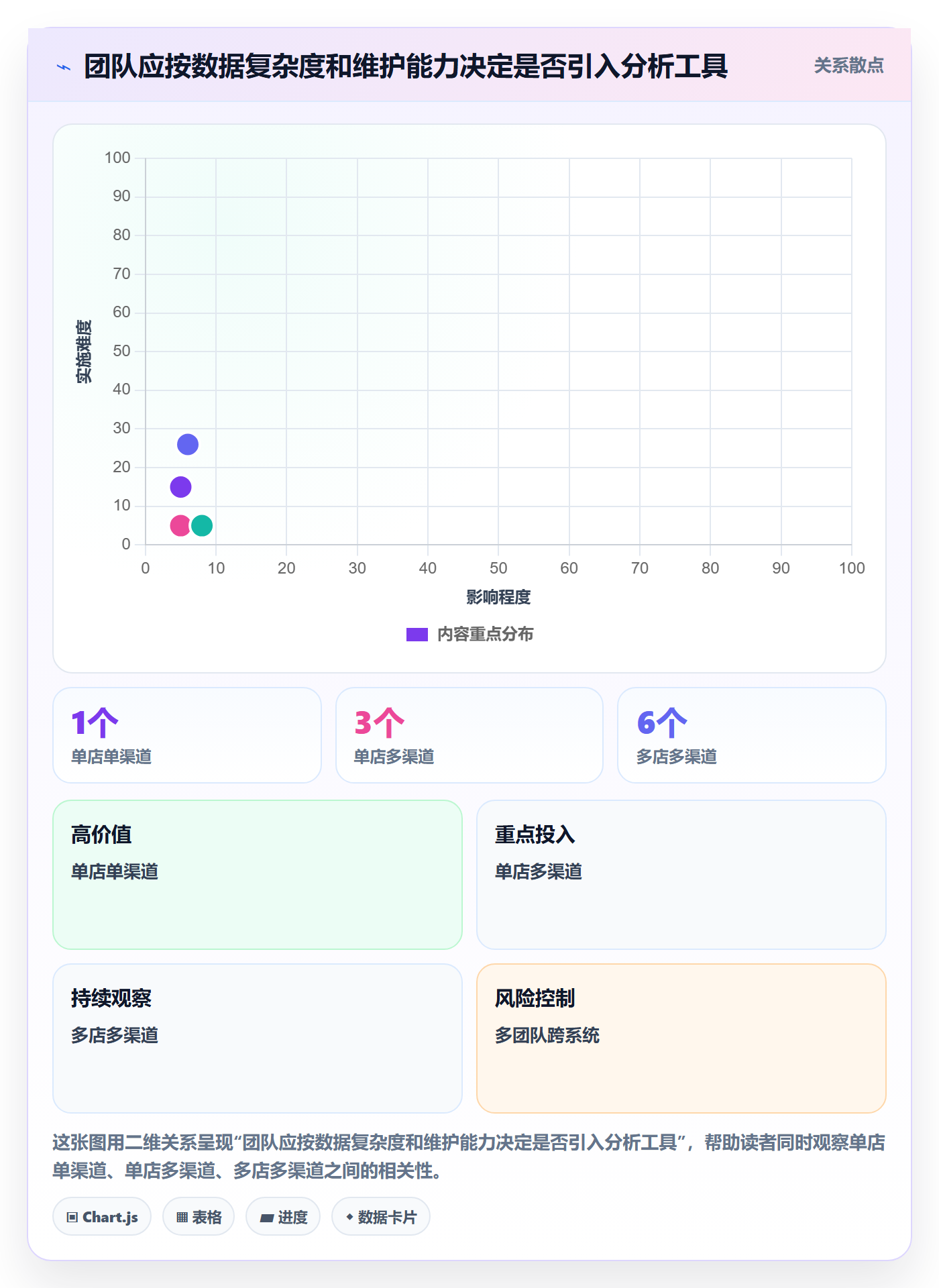Open the 重点投入 quadrant card
Image resolution: width=939 pixels, height=1288 pixels.
coord(681,875)
